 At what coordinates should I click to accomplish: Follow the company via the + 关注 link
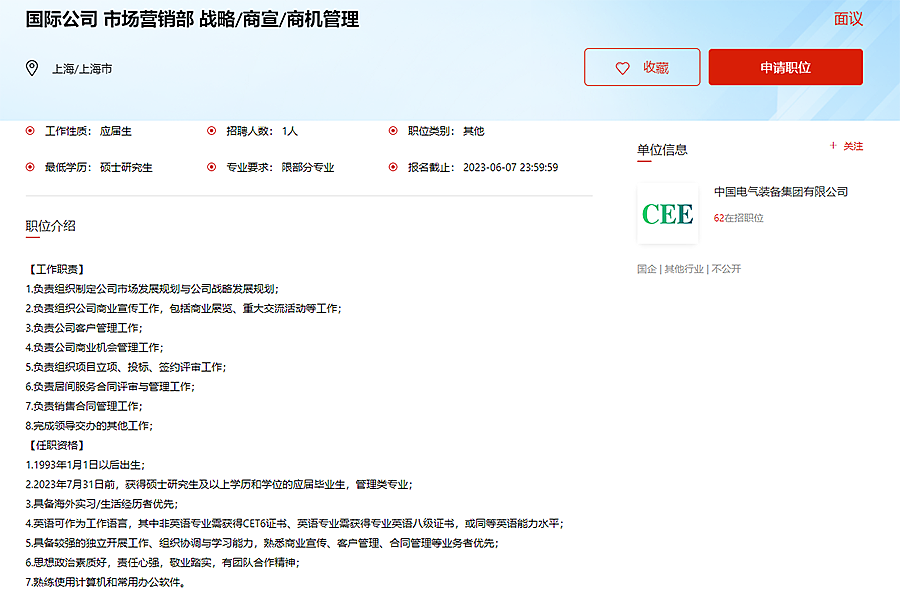(846, 146)
